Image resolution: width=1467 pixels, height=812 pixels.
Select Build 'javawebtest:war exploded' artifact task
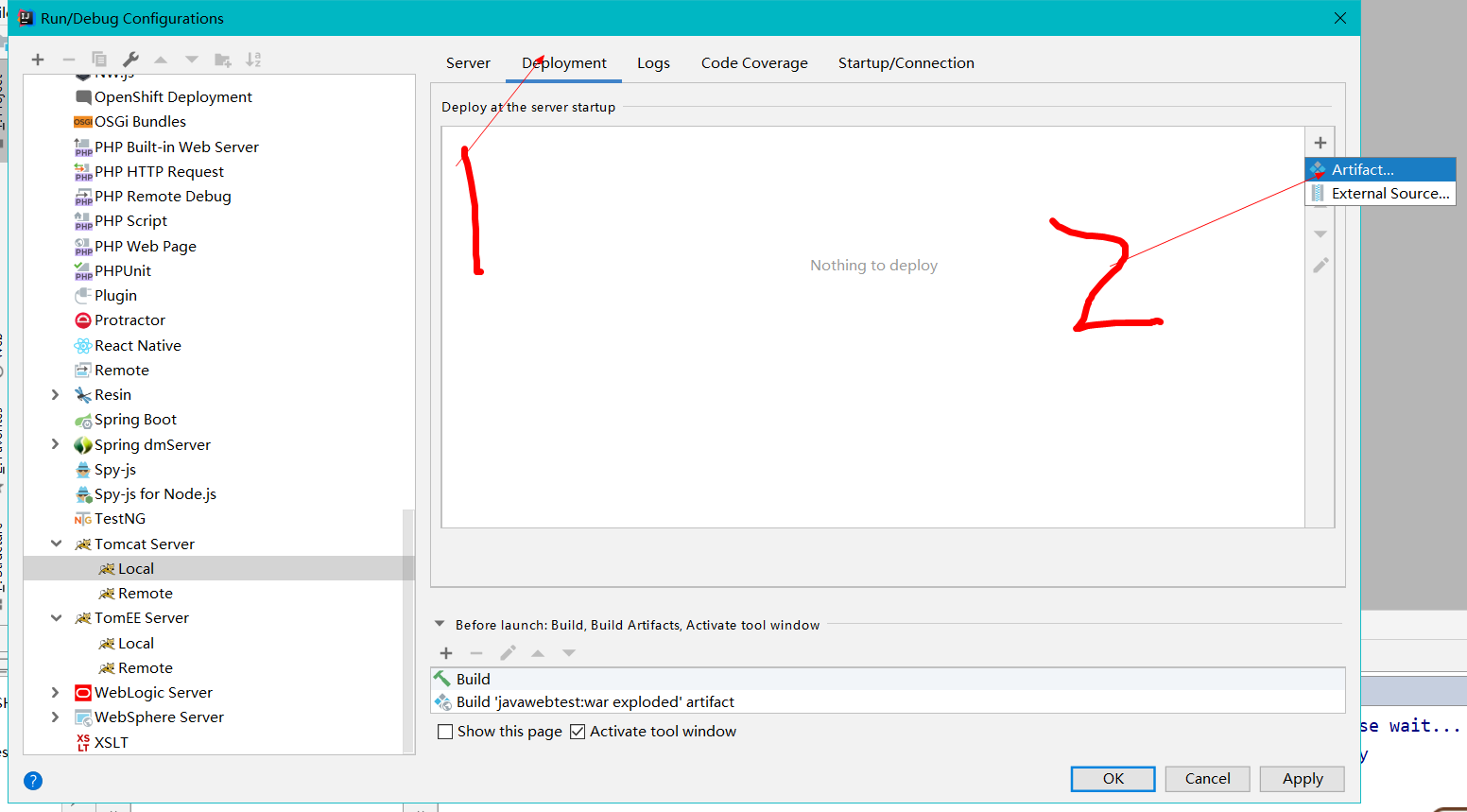tap(888, 701)
